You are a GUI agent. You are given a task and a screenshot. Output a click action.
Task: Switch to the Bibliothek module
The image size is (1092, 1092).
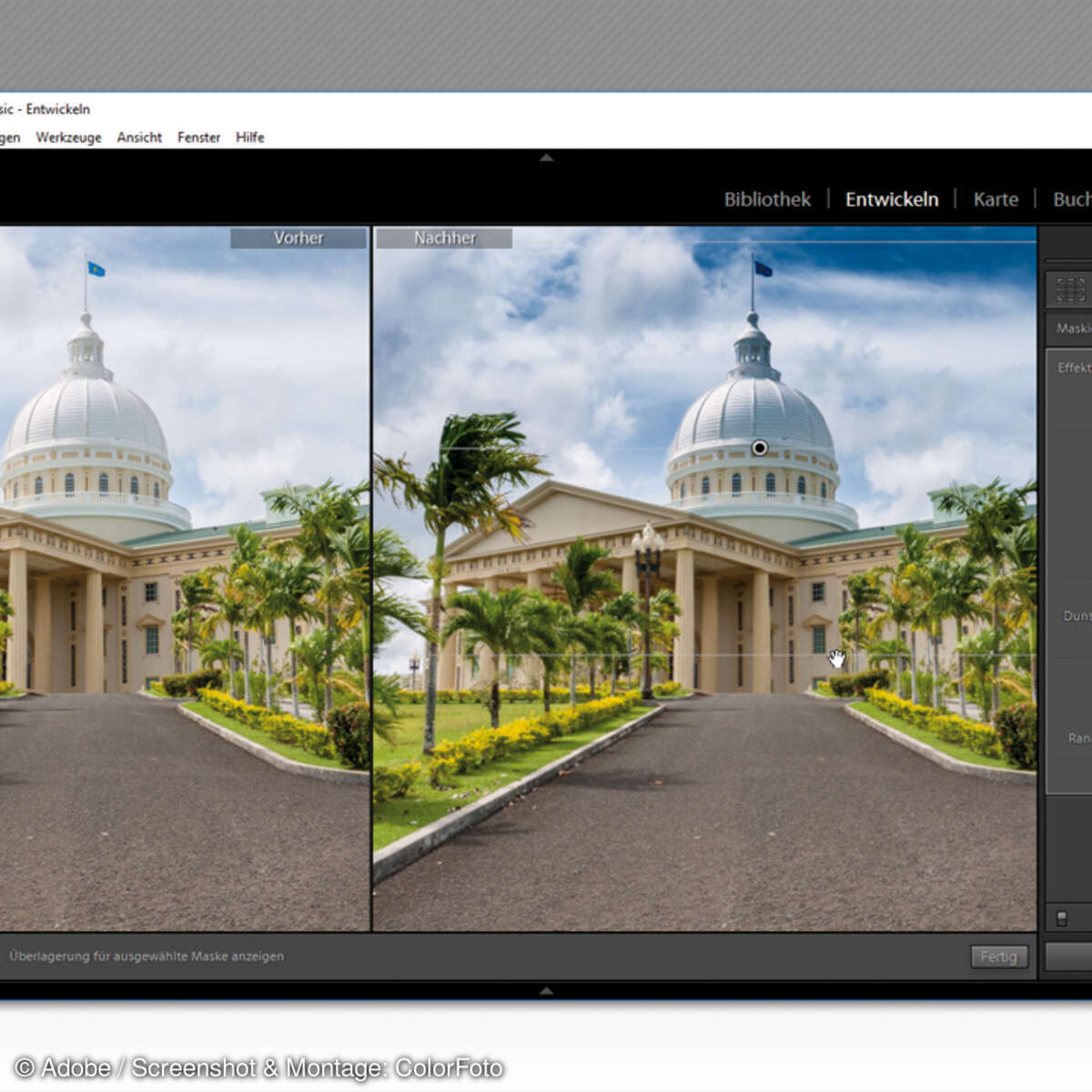pyautogui.click(x=767, y=198)
